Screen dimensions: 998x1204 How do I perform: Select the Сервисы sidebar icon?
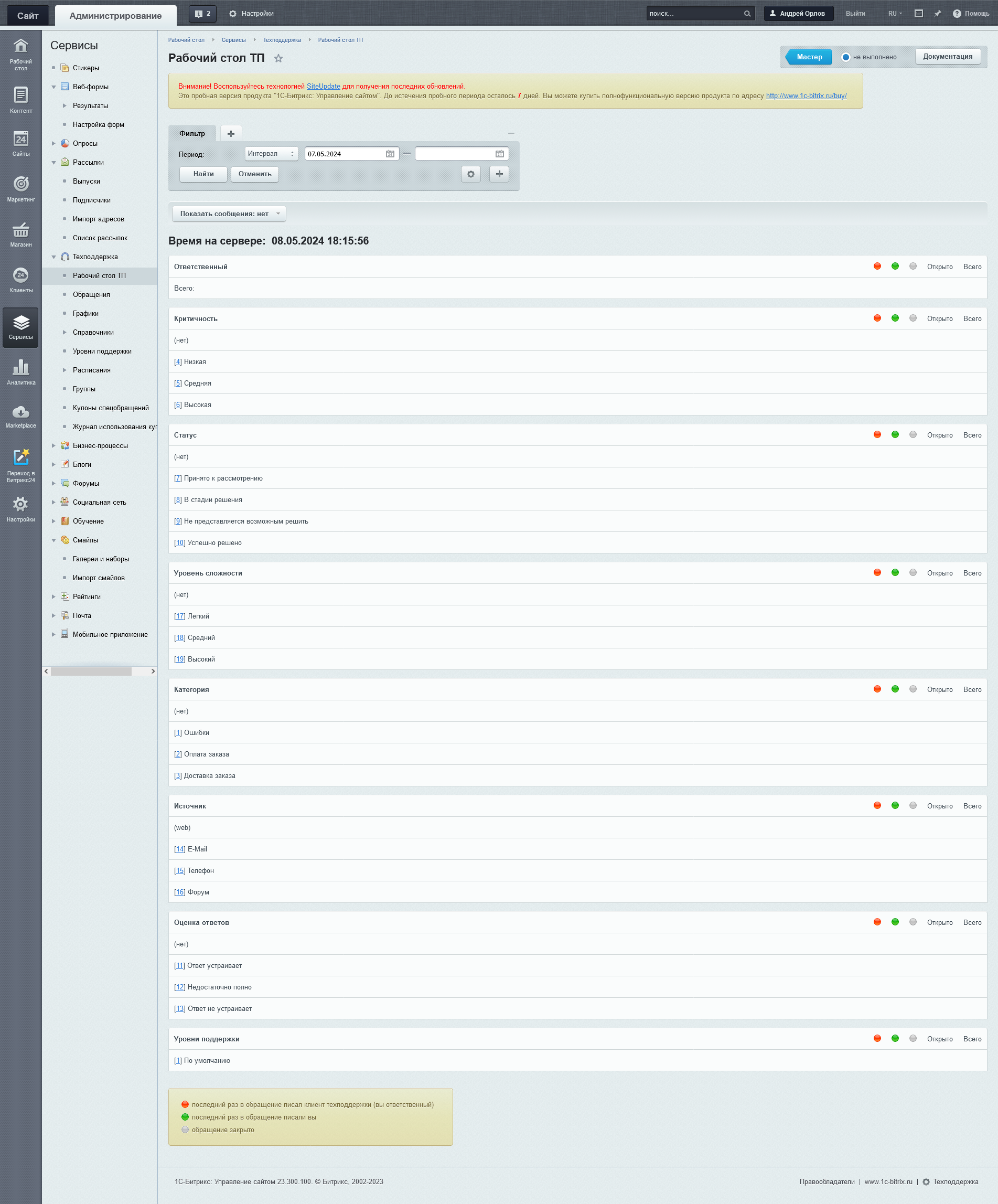pos(20,327)
